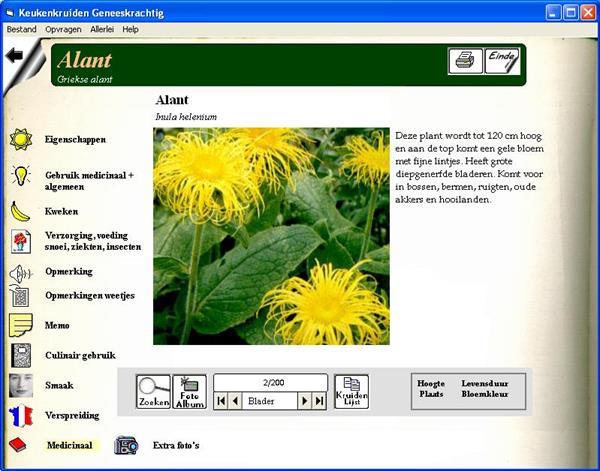Click the speaker icon for Opmerking
600x471 pixels.
(x=20, y=273)
